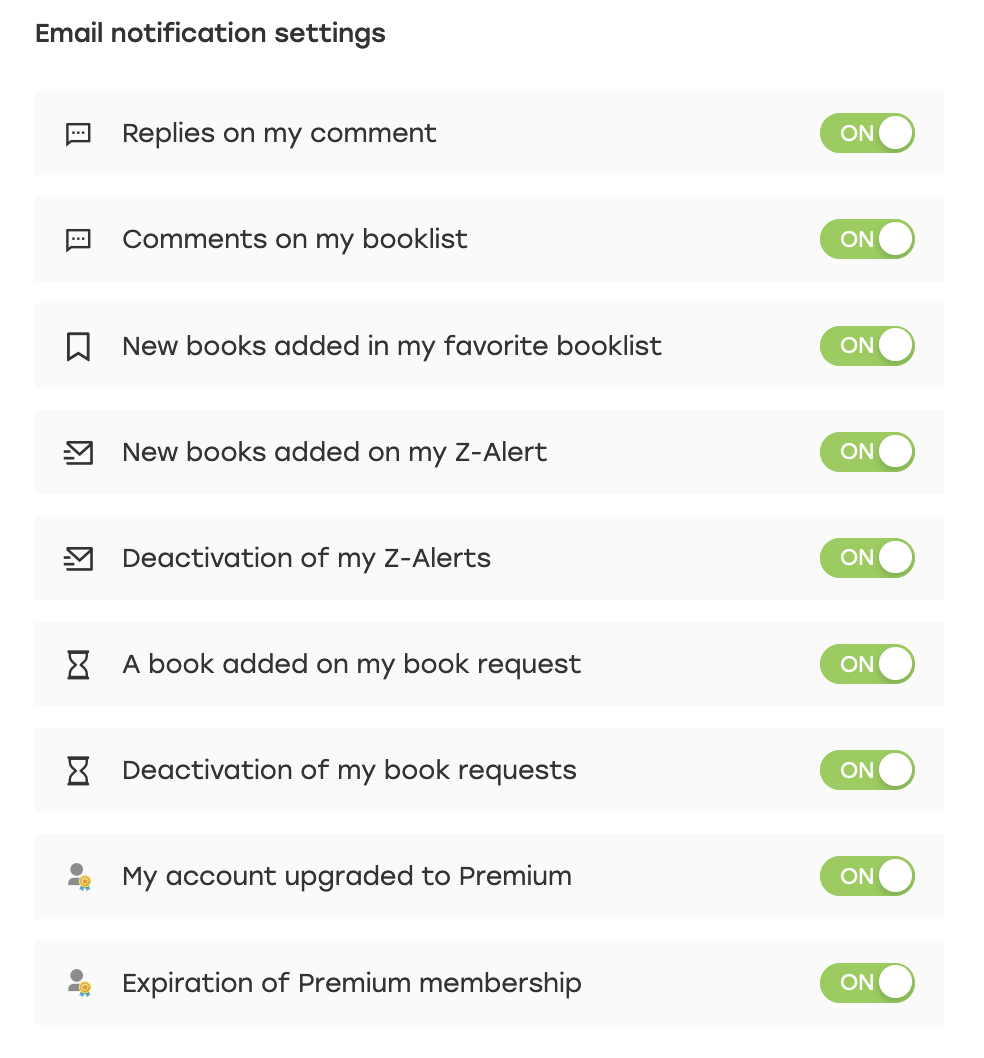Click the comment icon next to Comments on my booklist
Image resolution: width=984 pixels, height=1058 pixels.
coord(78,240)
